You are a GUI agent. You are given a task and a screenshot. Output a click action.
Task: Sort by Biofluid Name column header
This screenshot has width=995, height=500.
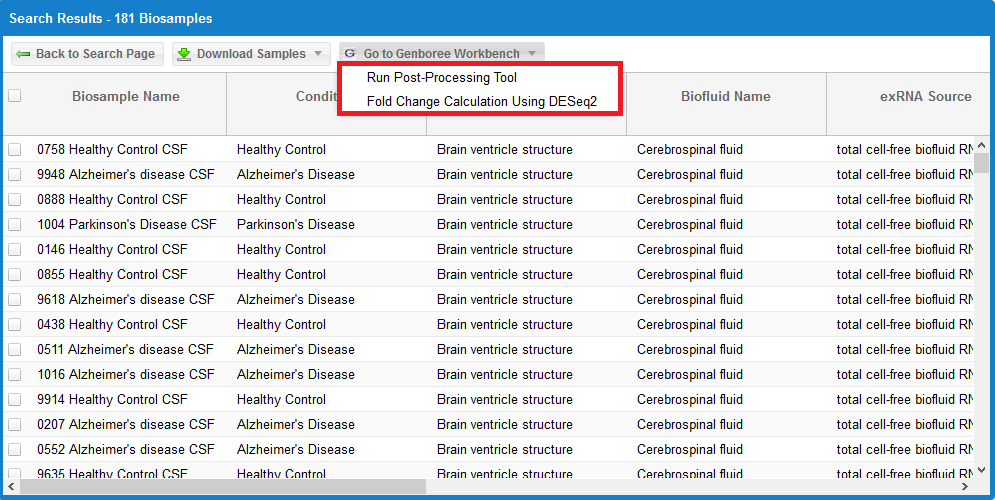pyautogui.click(x=725, y=97)
